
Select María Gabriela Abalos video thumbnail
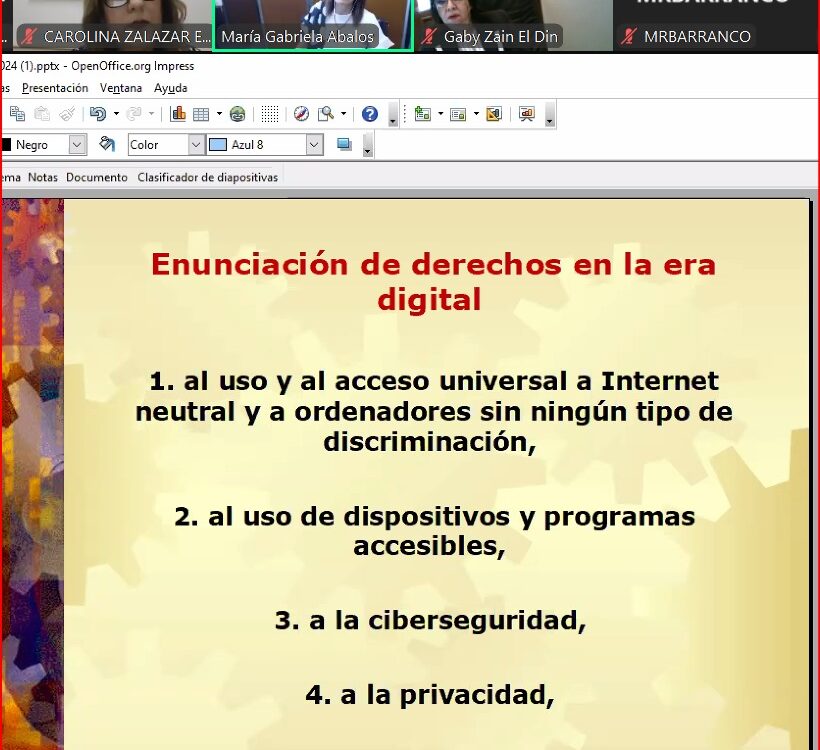tap(312, 24)
